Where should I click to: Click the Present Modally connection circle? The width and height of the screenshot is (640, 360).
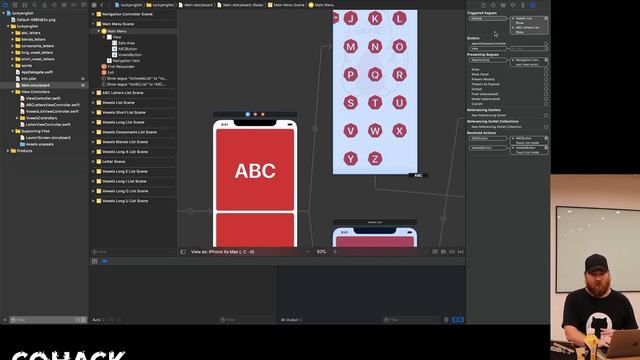(546, 80)
